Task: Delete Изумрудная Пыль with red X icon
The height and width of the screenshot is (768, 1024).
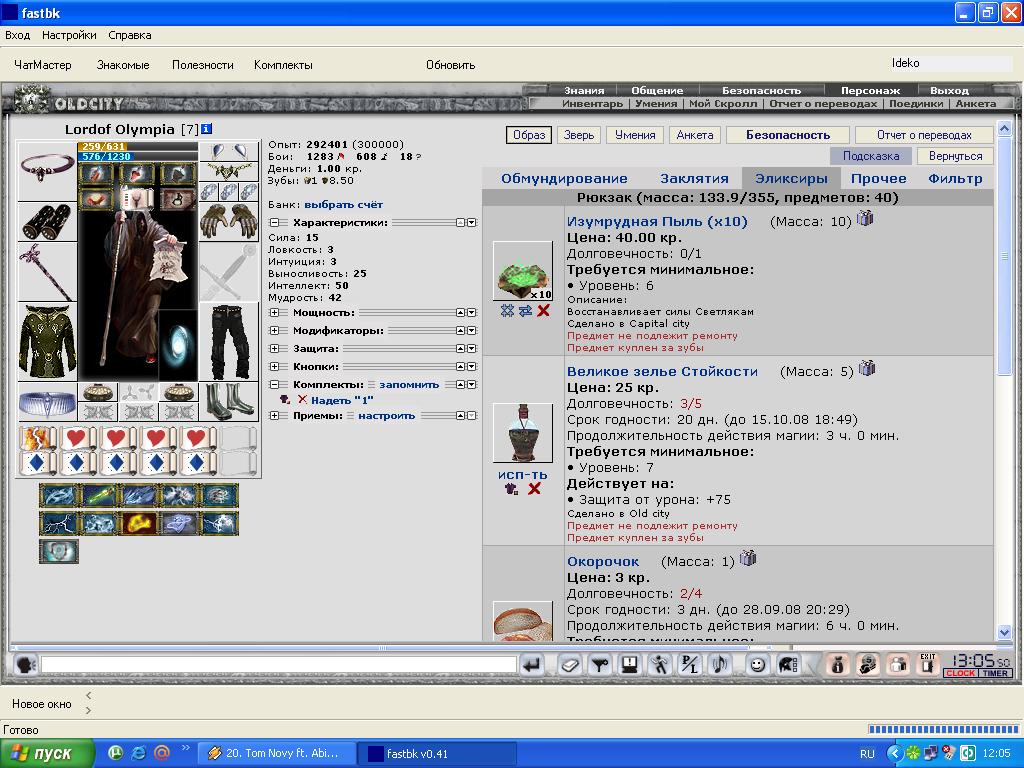Action: pyautogui.click(x=543, y=311)
